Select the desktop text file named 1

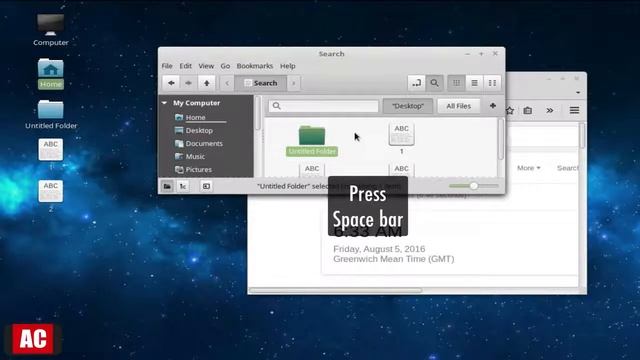pyautogui.click(x=51, y=154)
